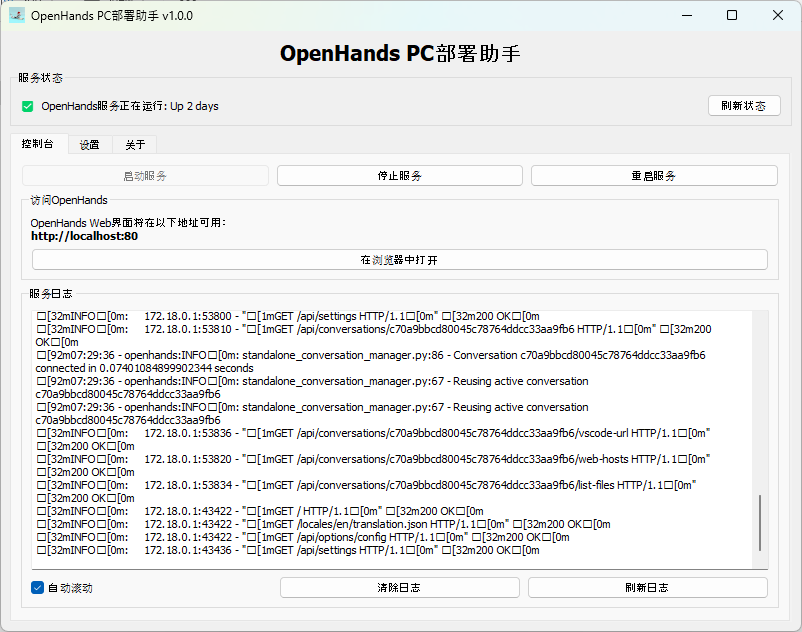Restart the service with 重启服务

click(654, 176)
